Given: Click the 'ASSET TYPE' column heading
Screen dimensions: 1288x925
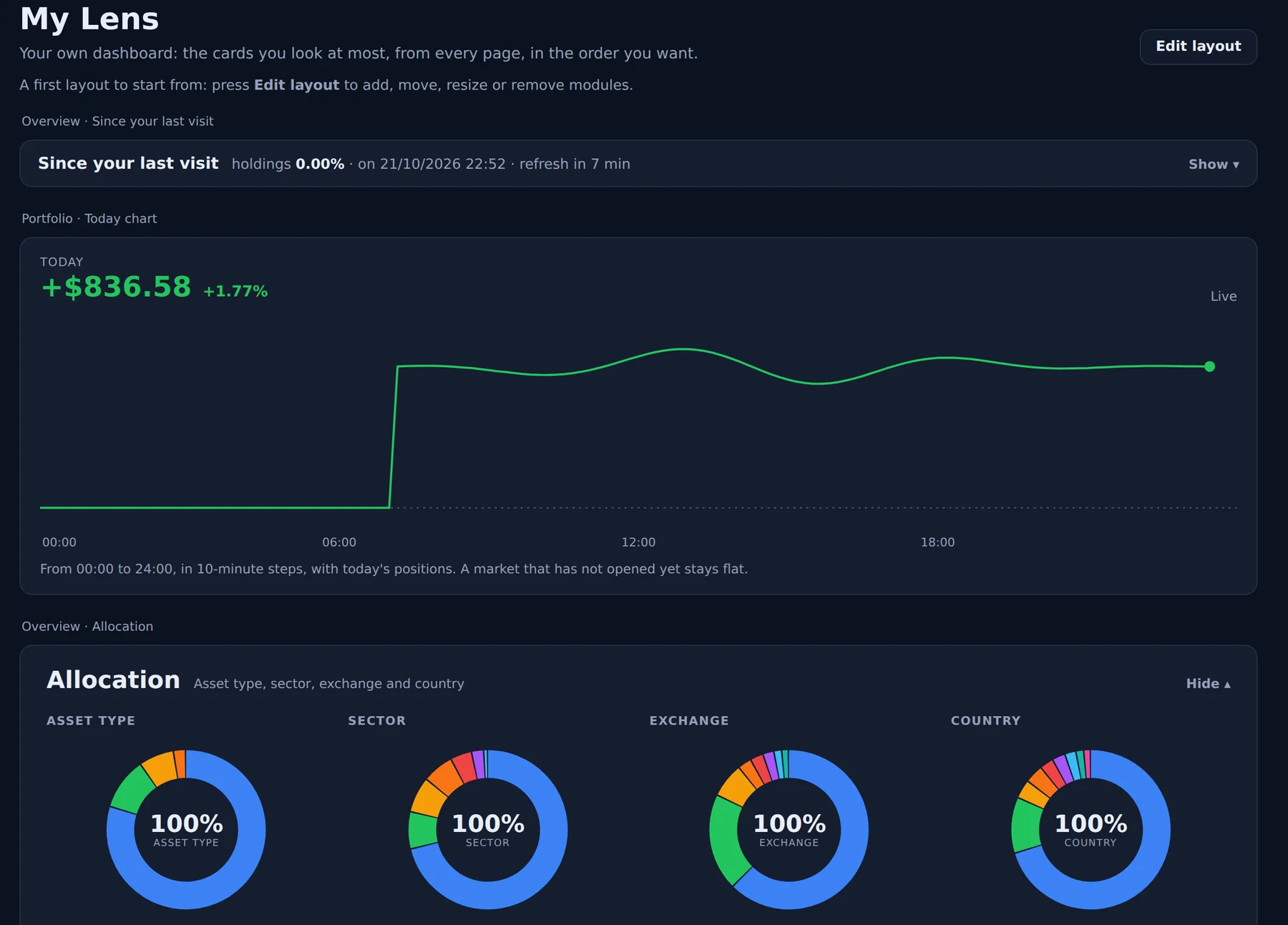Looking at the screenshot, I should point(91,720).
